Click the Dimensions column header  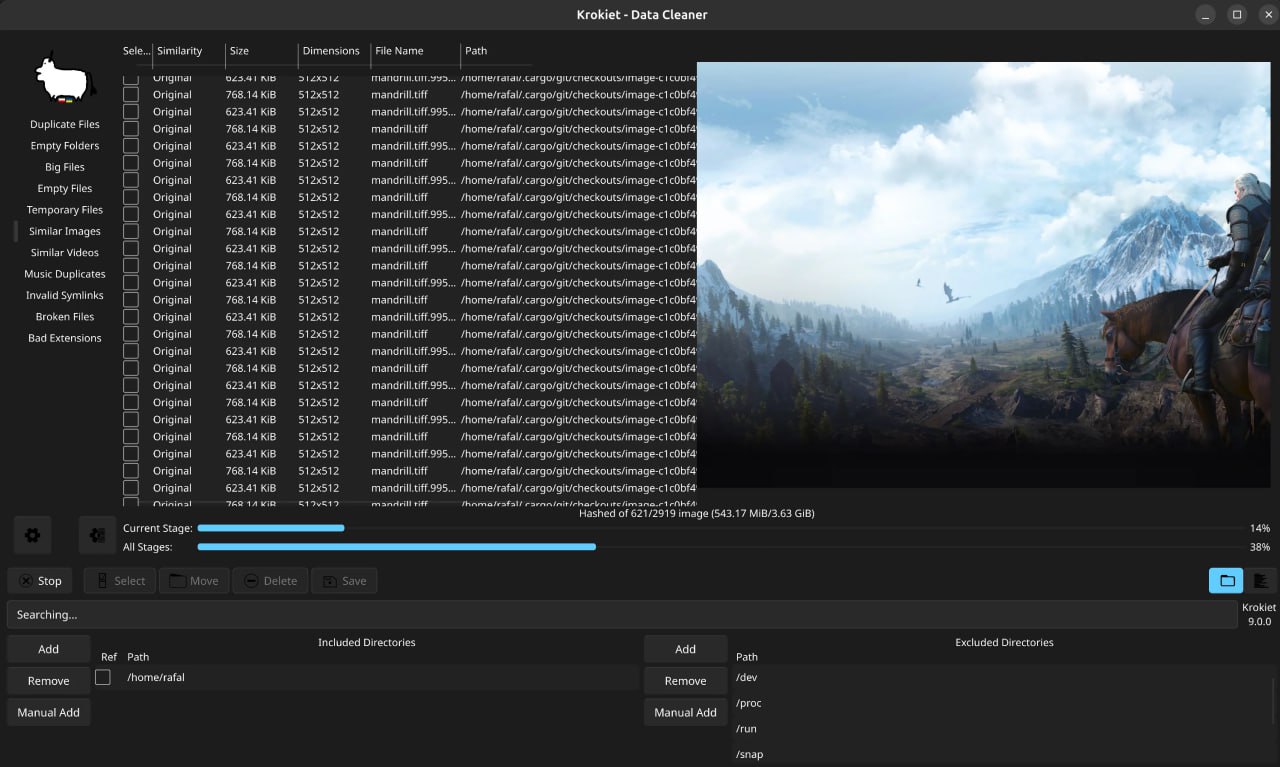[x=331, y=50]
